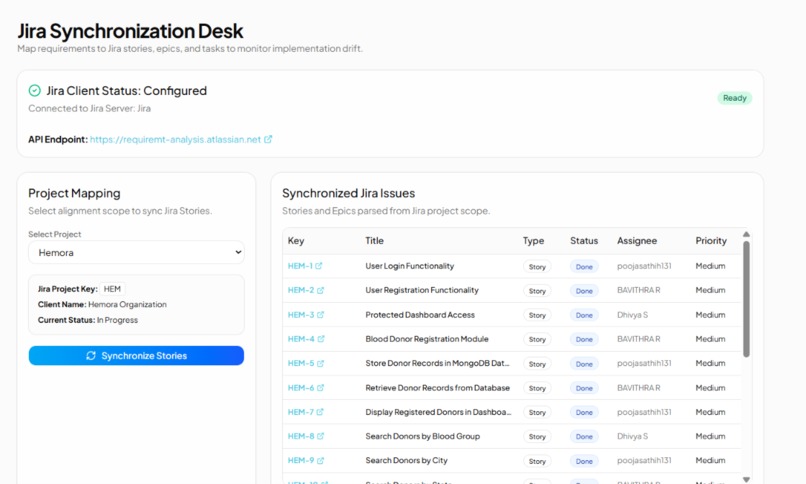Click the Status column header
The height and width of the screenshot is (484, 806).
coord(584,240)
